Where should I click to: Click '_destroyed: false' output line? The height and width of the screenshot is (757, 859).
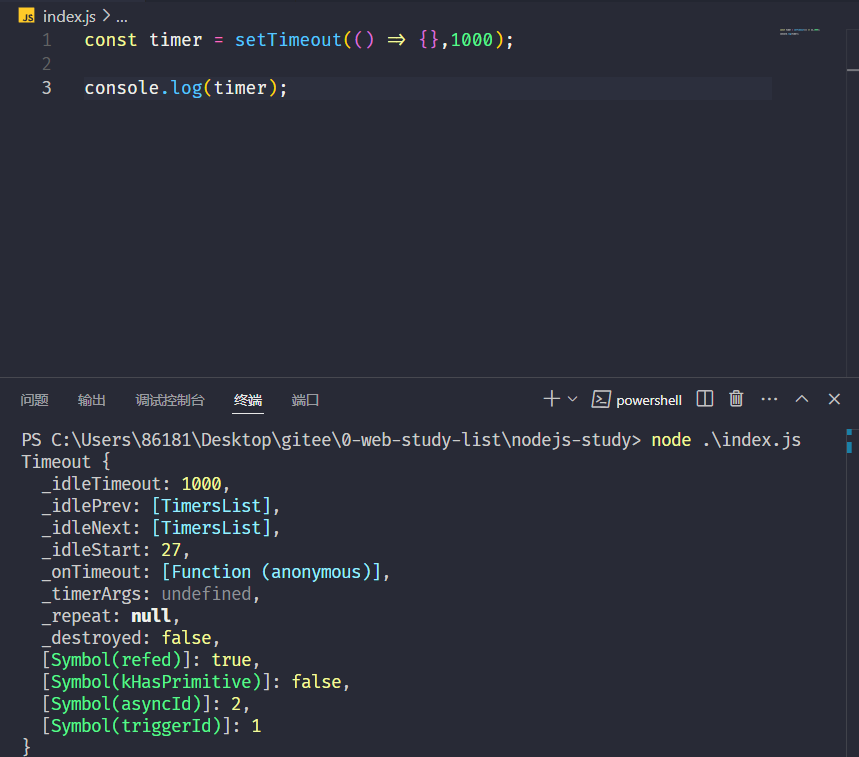point(130,638)
